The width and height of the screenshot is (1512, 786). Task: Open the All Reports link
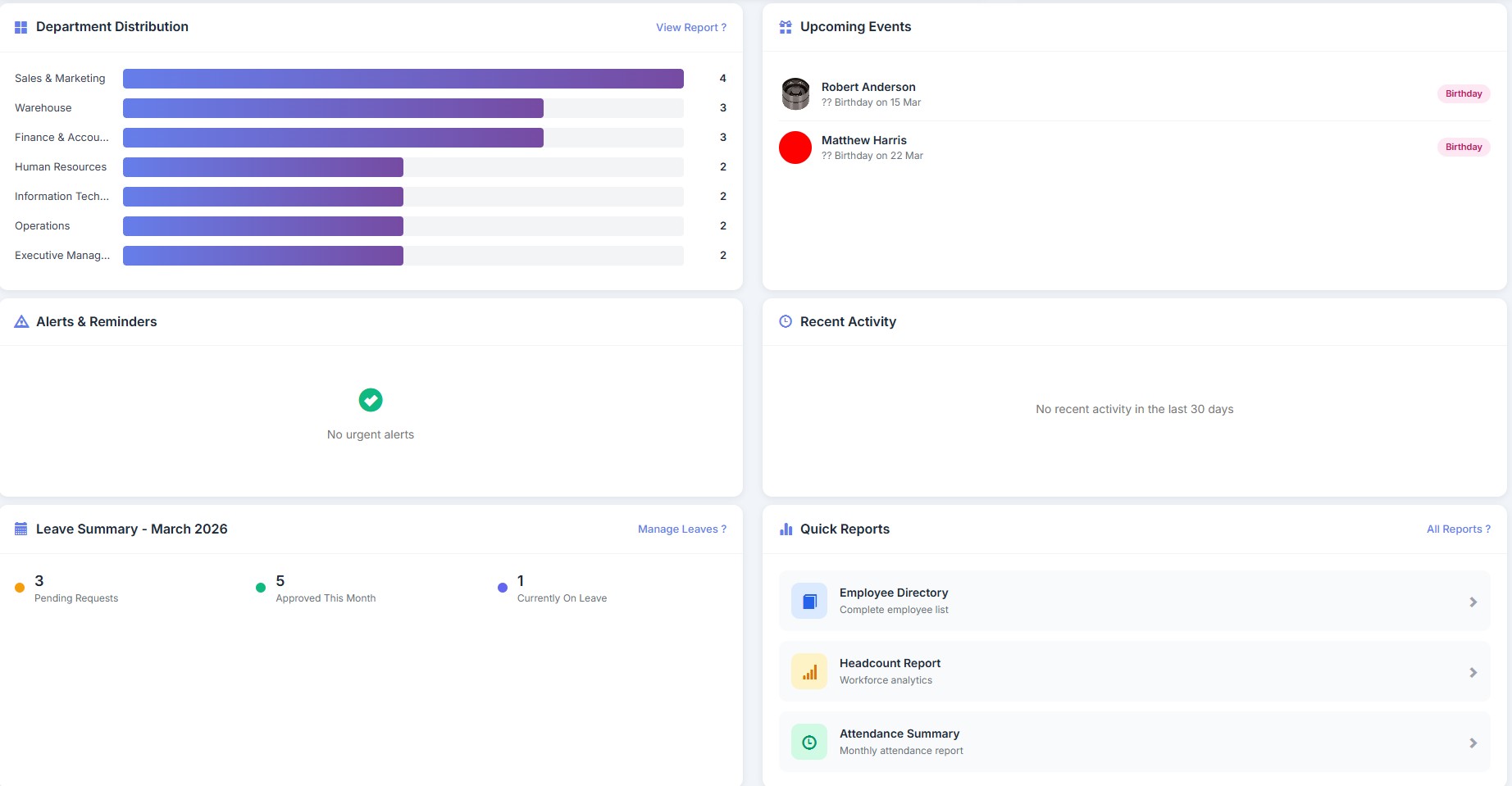pyautogui.click(x=1458, y=529)
